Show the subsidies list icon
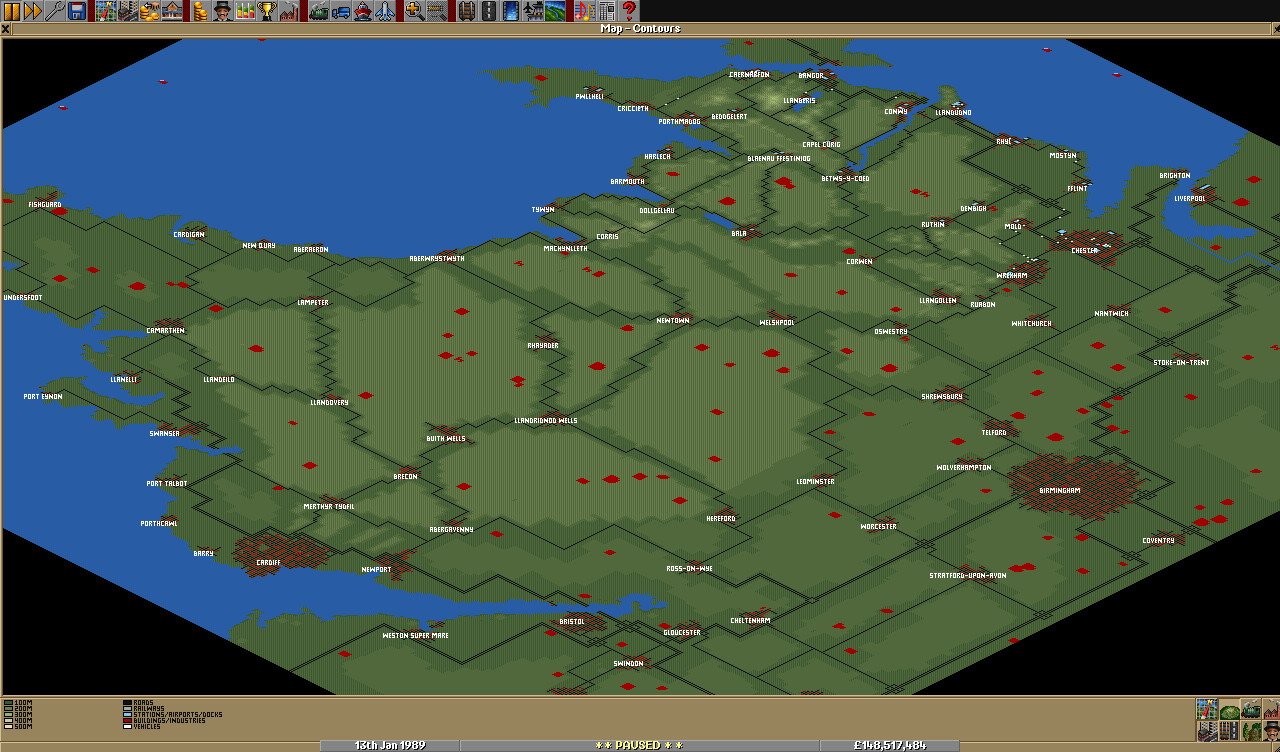The image size is (1280, 752). coord(149,11)
